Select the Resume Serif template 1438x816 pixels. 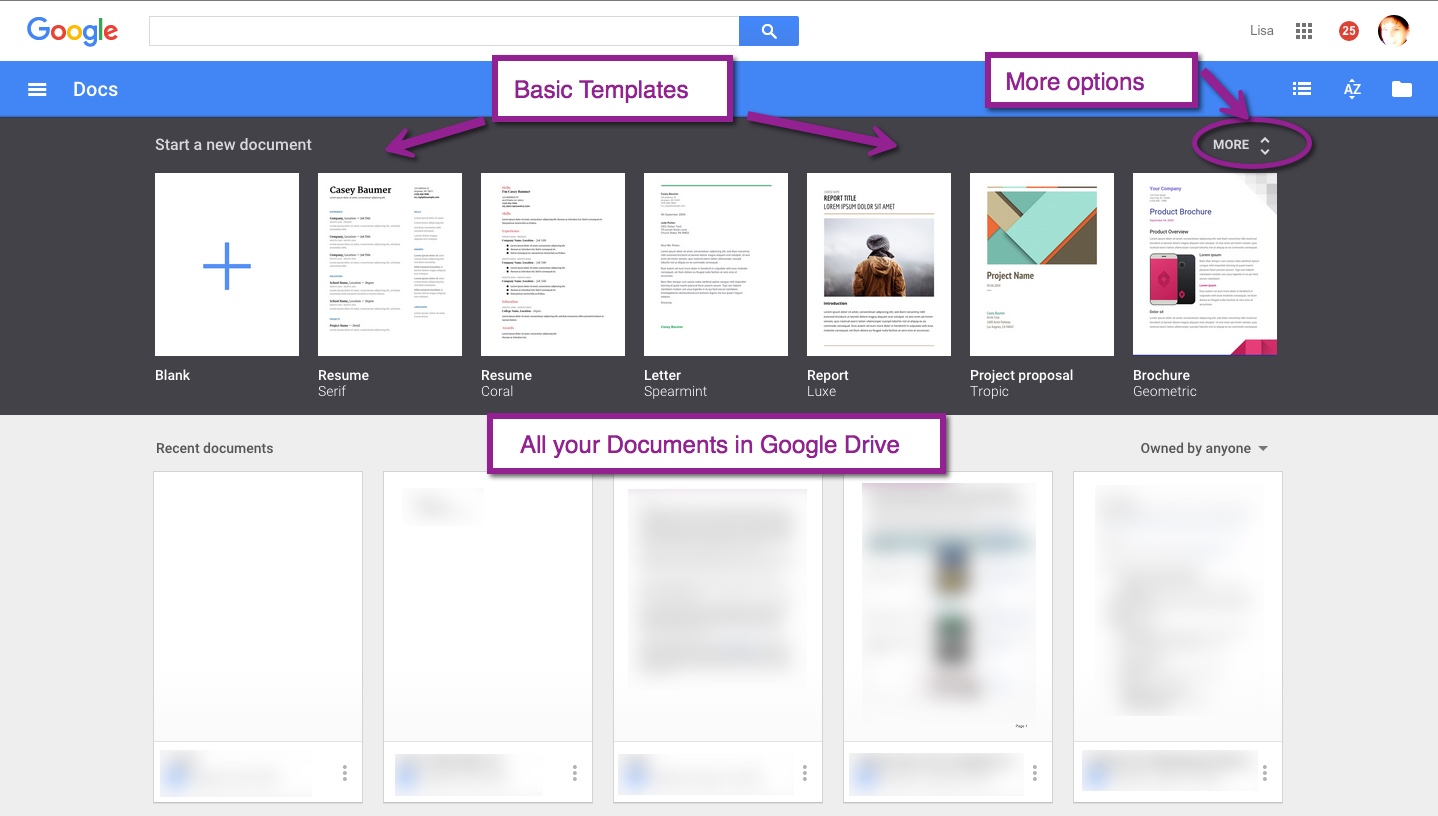coord(390,265)
